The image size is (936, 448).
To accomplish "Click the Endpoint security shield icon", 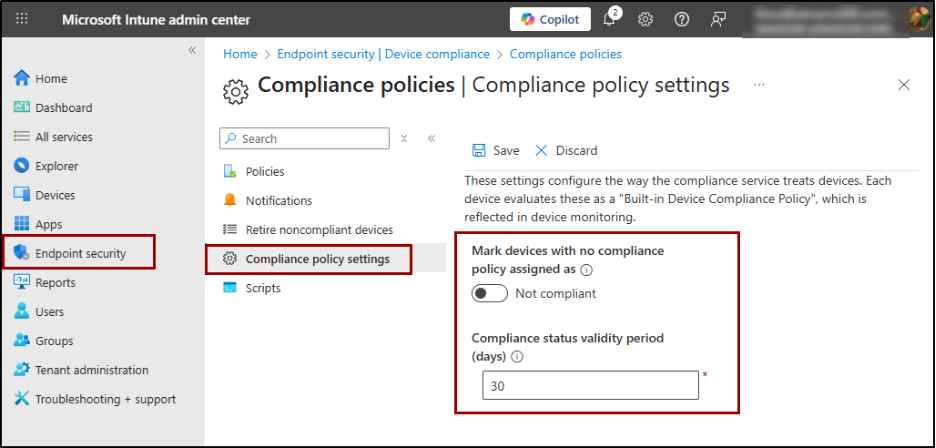I will click(x=21, y=253).
